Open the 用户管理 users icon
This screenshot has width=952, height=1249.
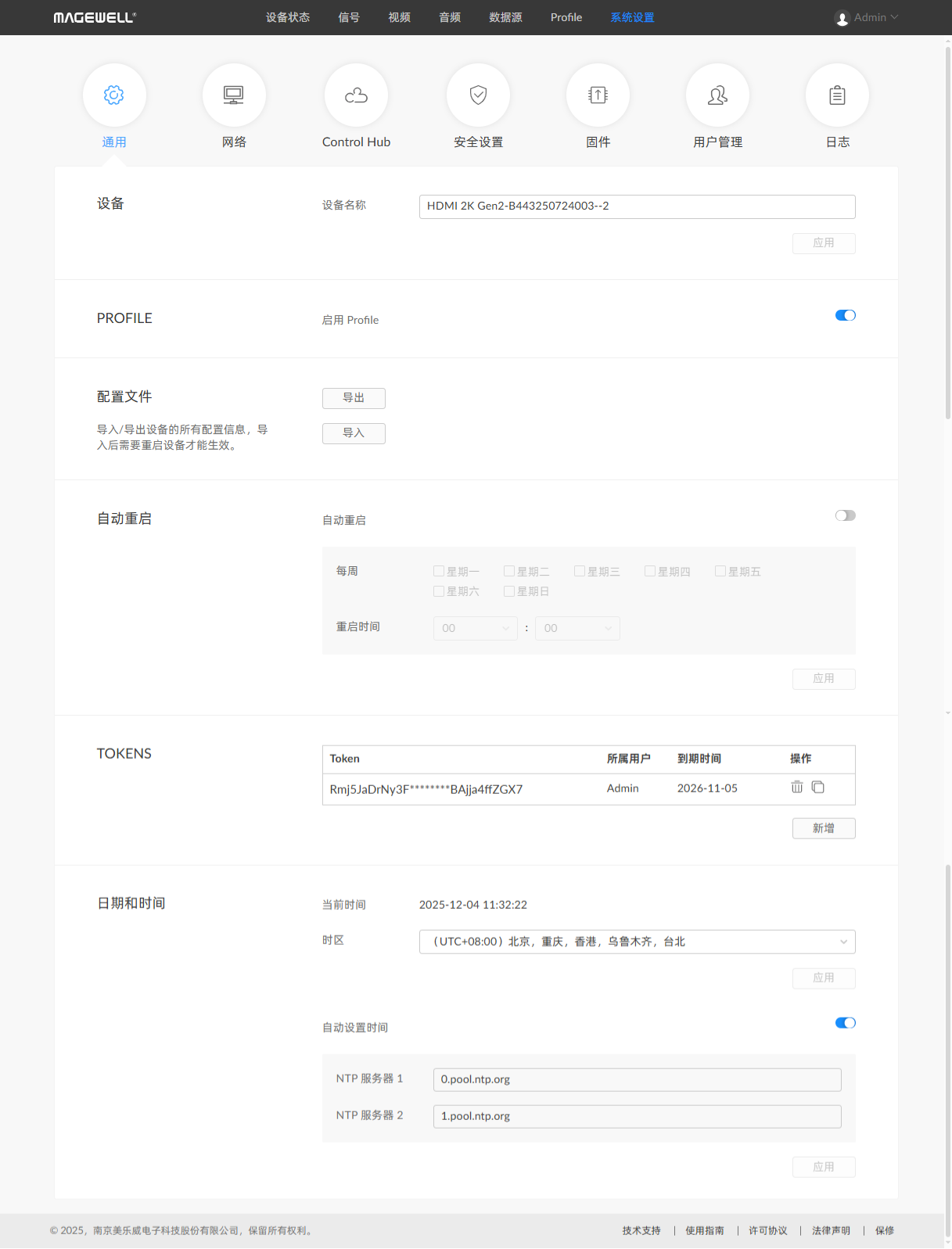(x=717, y=95)
